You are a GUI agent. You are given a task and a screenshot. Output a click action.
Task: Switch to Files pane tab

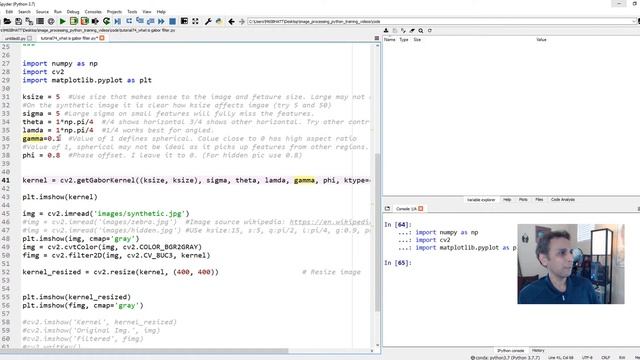539,200
